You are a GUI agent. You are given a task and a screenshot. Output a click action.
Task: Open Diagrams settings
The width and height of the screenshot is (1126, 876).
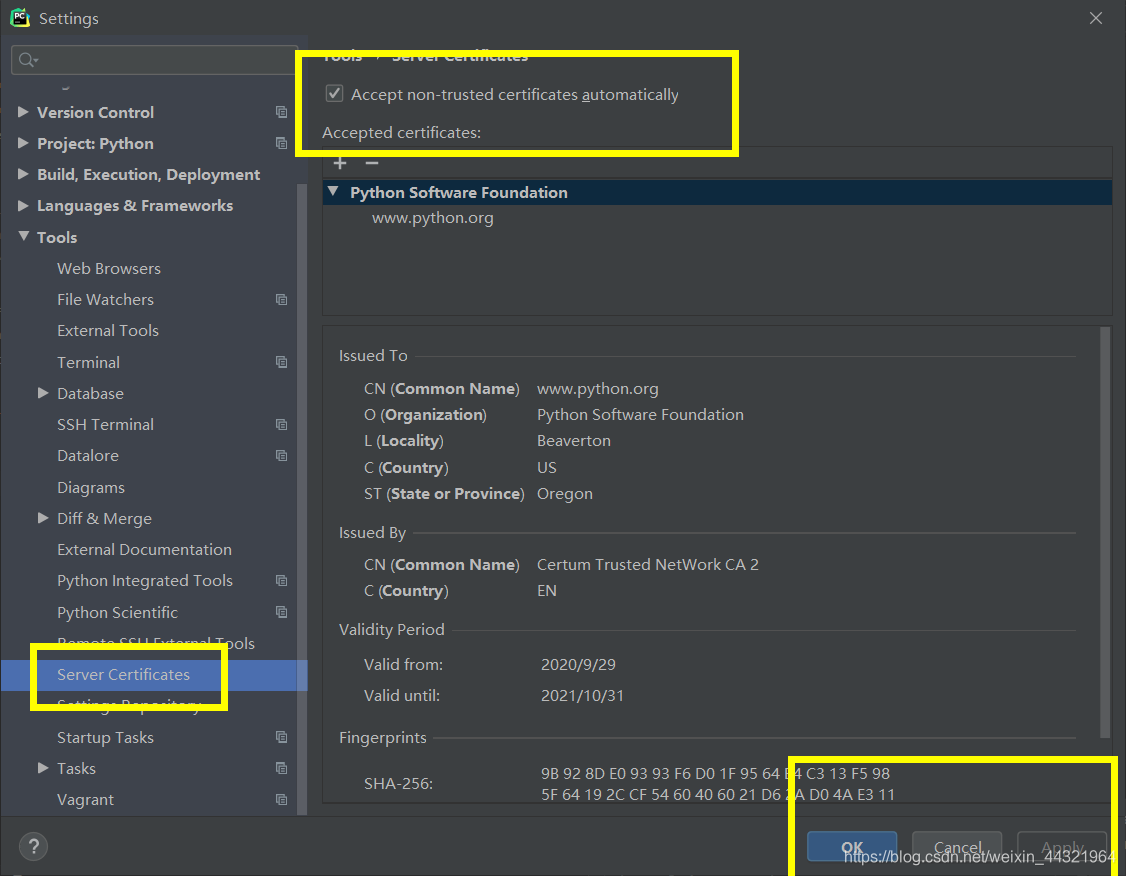(90, 487)
